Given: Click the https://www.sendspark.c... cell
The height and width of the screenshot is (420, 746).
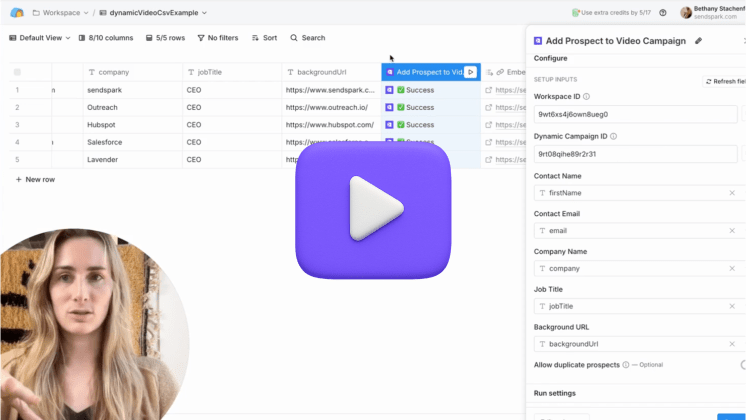Looking at the screenshot, I should pyautogui.click(x=332, y=90).
